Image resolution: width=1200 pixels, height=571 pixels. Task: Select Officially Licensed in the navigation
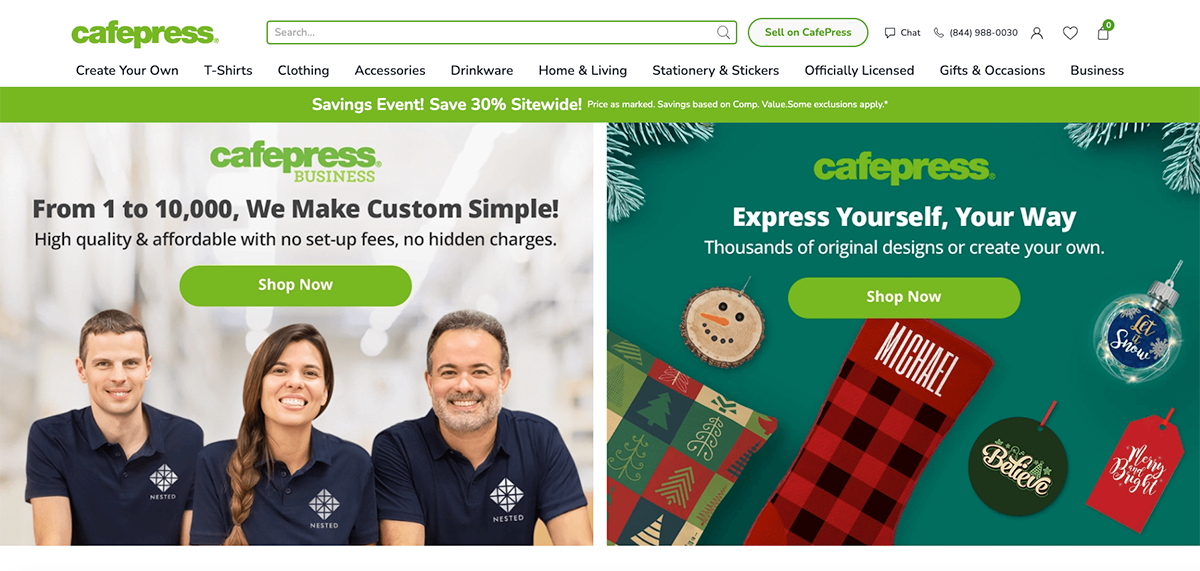click(x=859, y=70)
